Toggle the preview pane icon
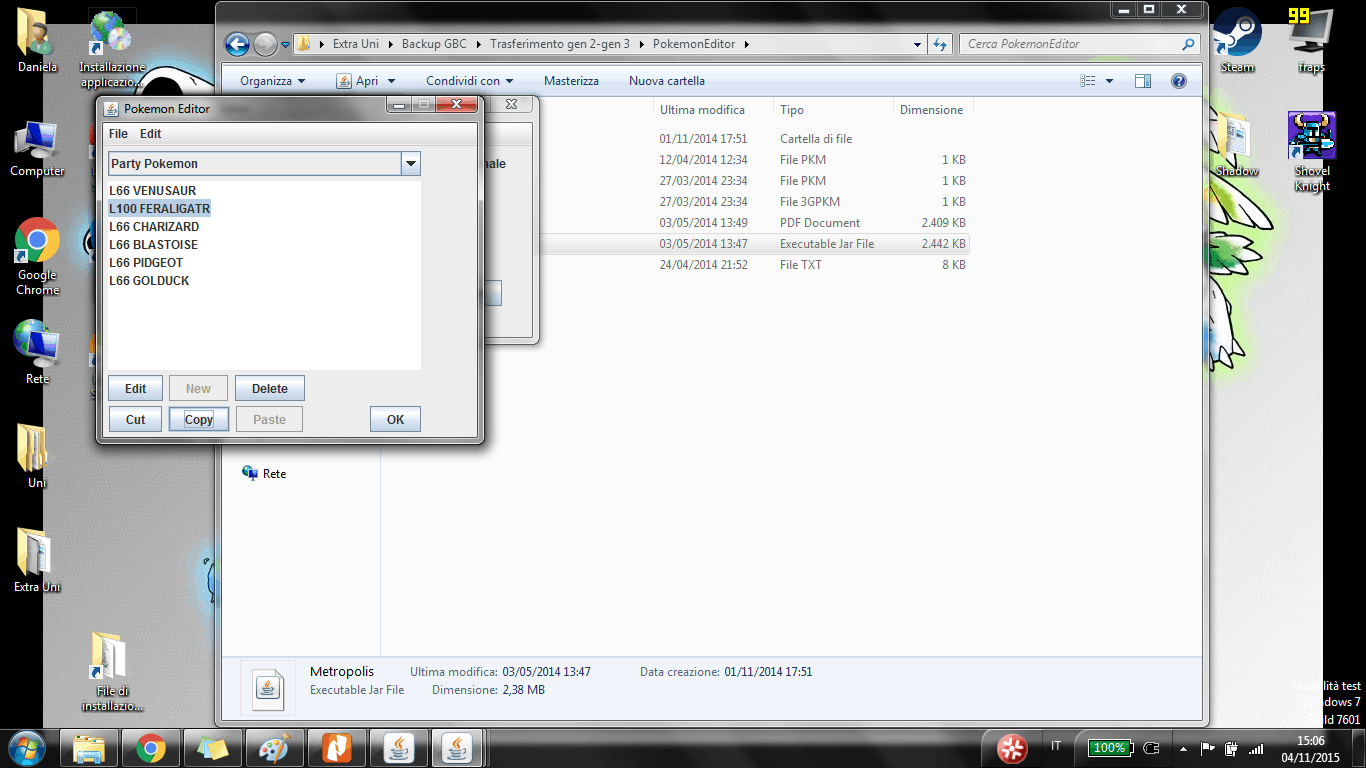 coord(1143,81)
